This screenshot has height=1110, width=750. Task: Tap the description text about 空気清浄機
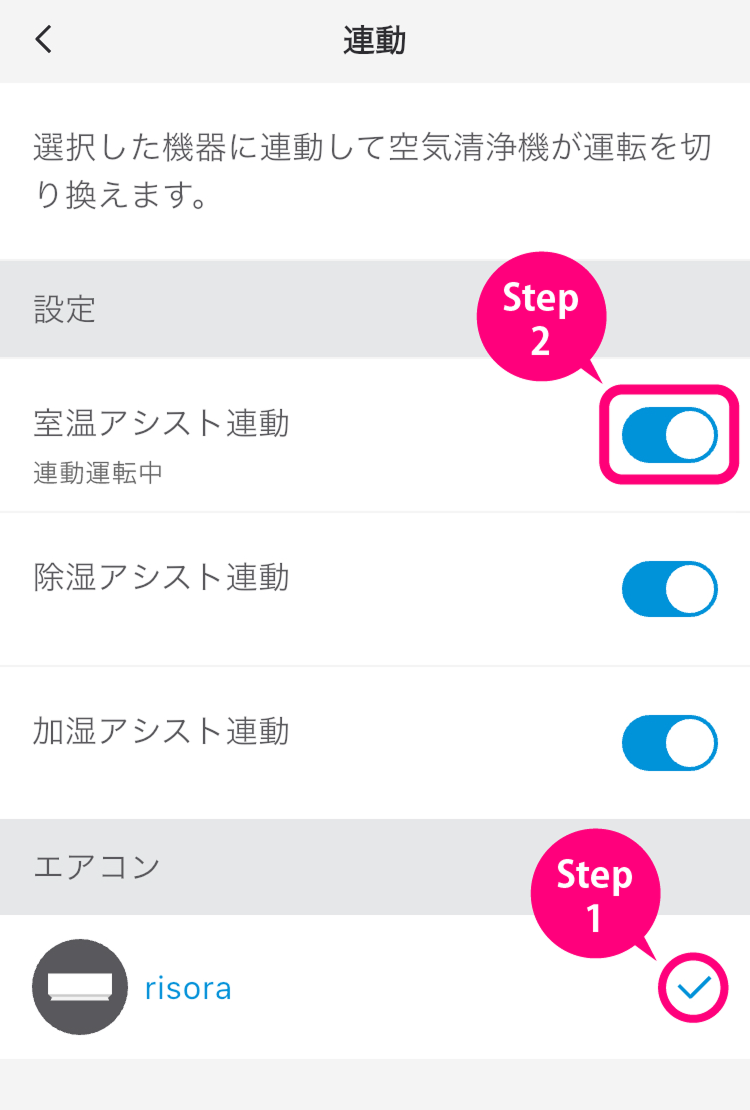coord(372,170)
